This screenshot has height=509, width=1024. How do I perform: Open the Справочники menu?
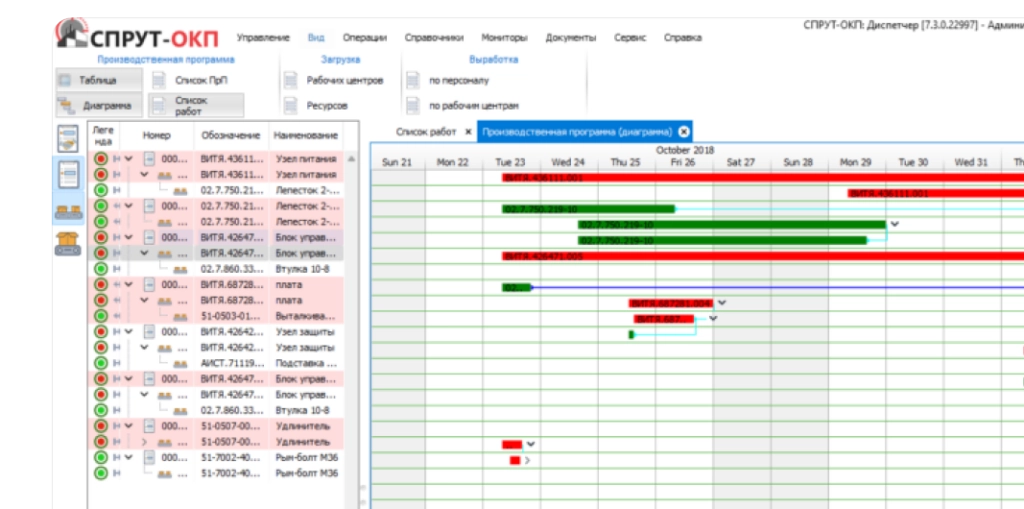pyautogui.click(x=434, y=38)
